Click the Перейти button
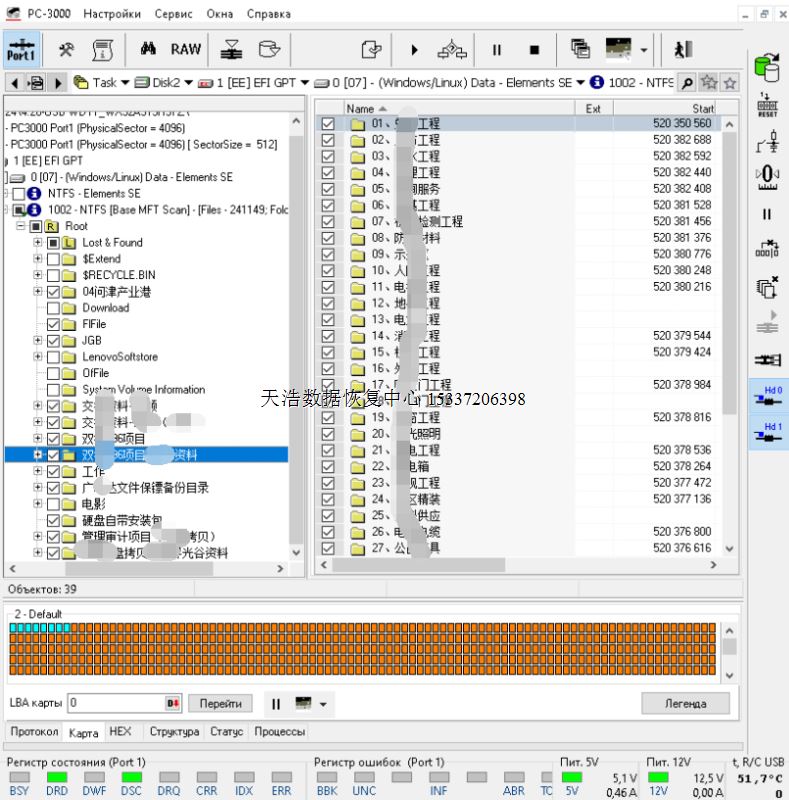 coord(221,704)
